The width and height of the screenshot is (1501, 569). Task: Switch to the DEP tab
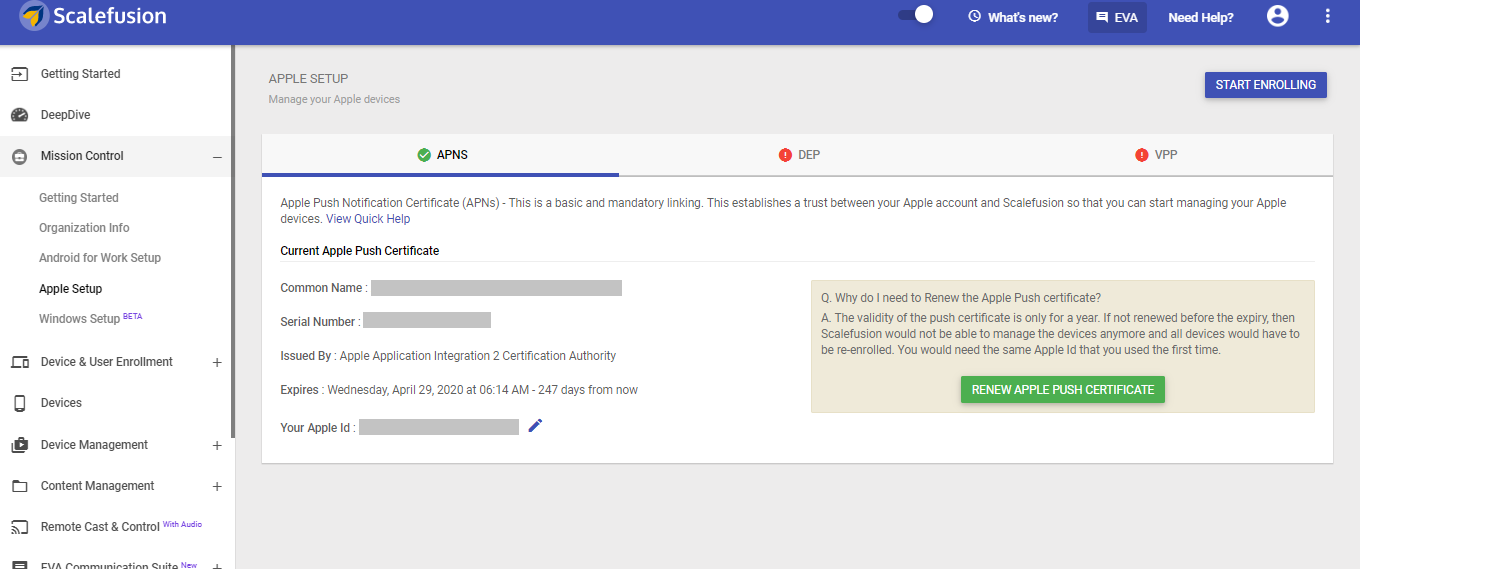pos(798,155)
